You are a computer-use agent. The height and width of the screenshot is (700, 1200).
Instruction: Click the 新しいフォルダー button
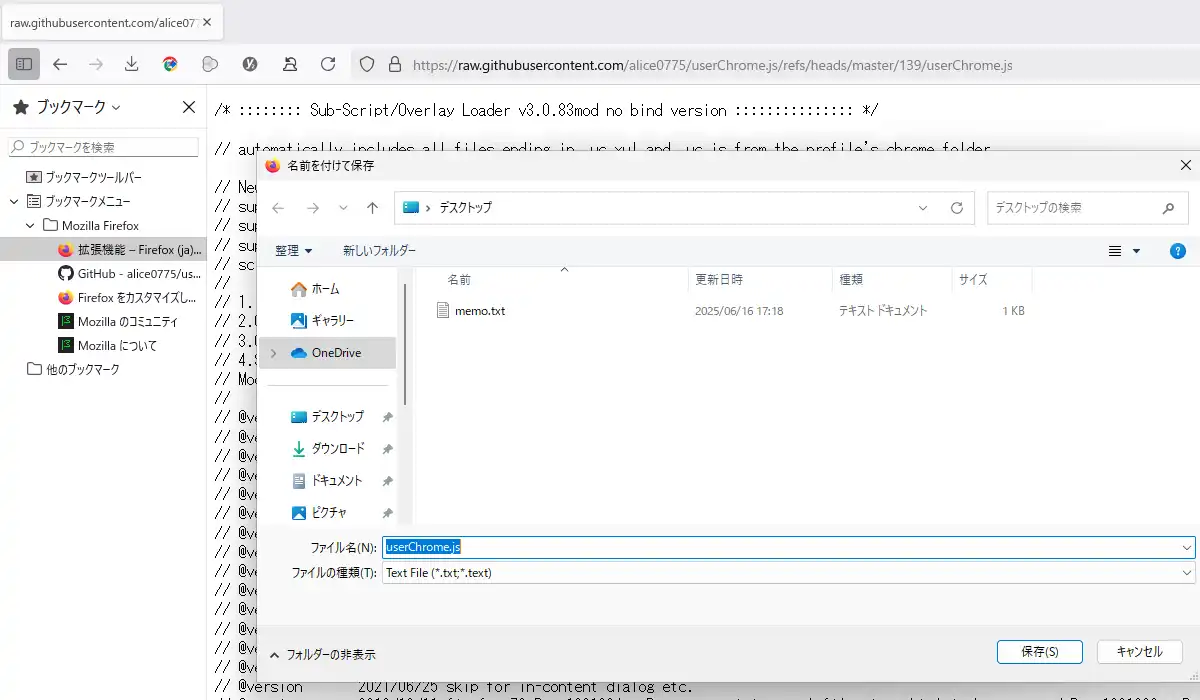379,251
